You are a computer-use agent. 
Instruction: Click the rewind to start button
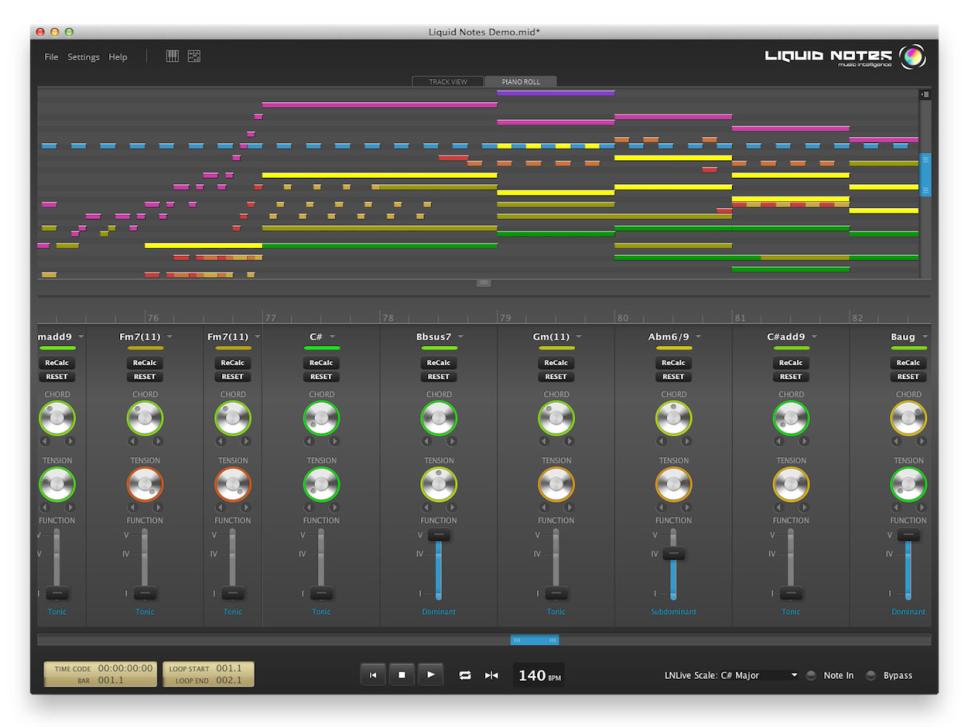(372, 675)
